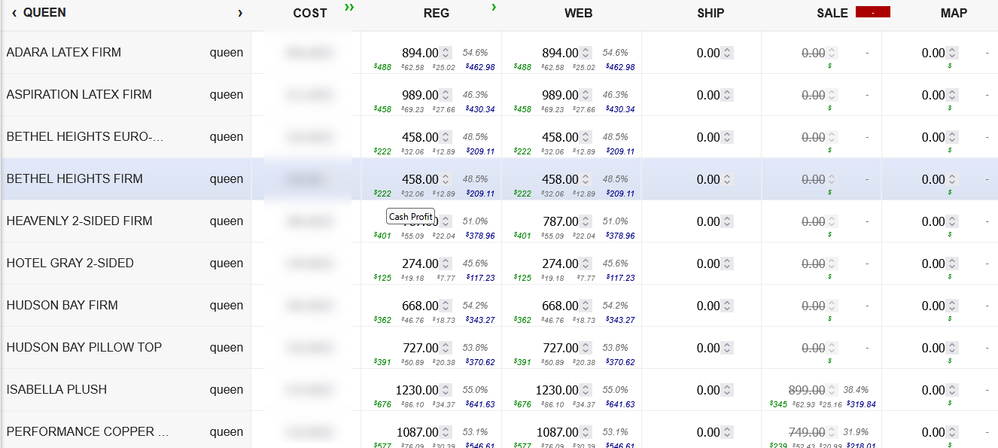Select the HUDSON BAY FIRM row name
Image resolution: width=998 pixels, height=448 pixels.
pyautogui.click(x=62, y=305)
